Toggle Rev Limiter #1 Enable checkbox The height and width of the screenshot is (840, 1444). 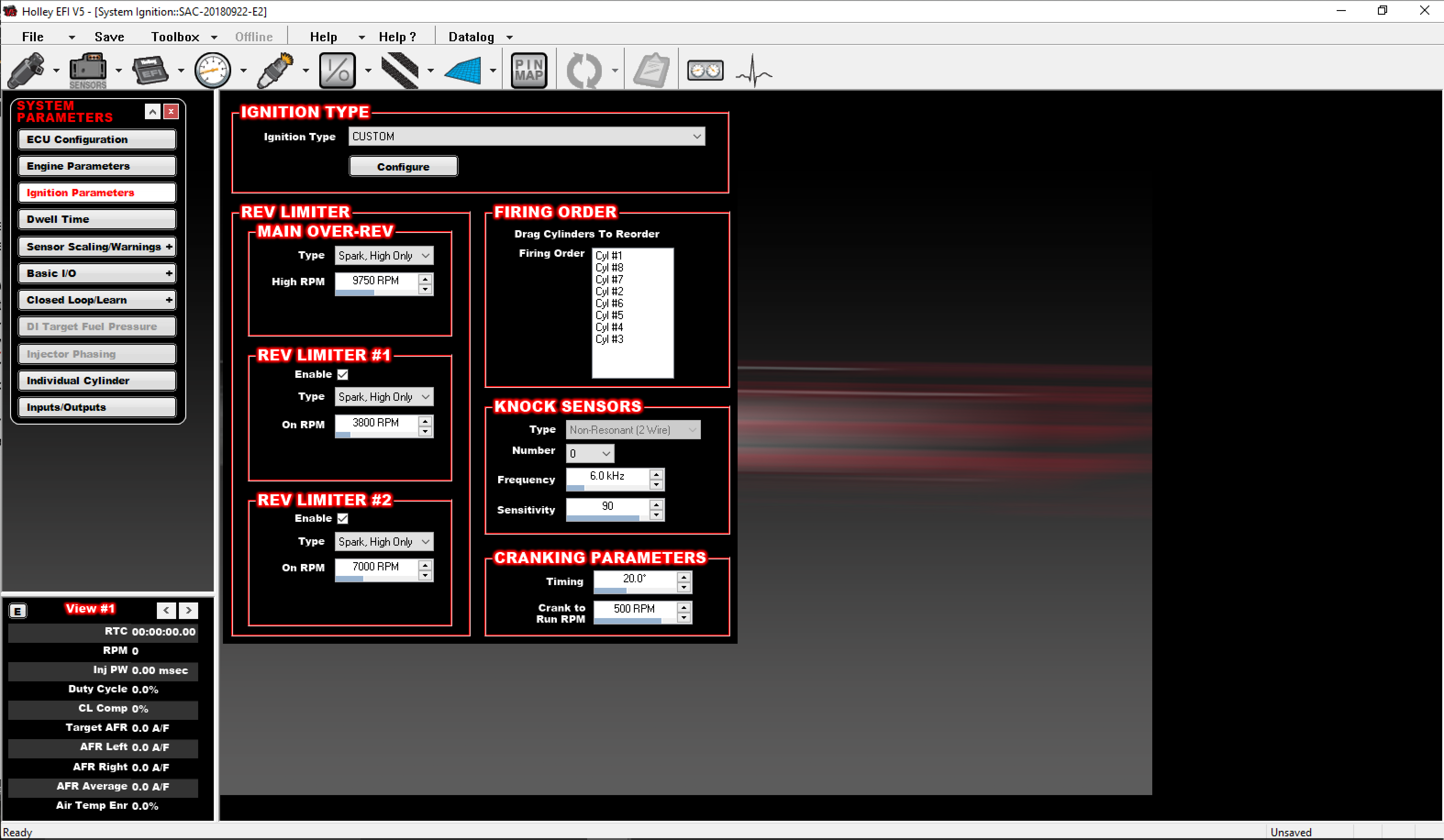click(343, 375)
